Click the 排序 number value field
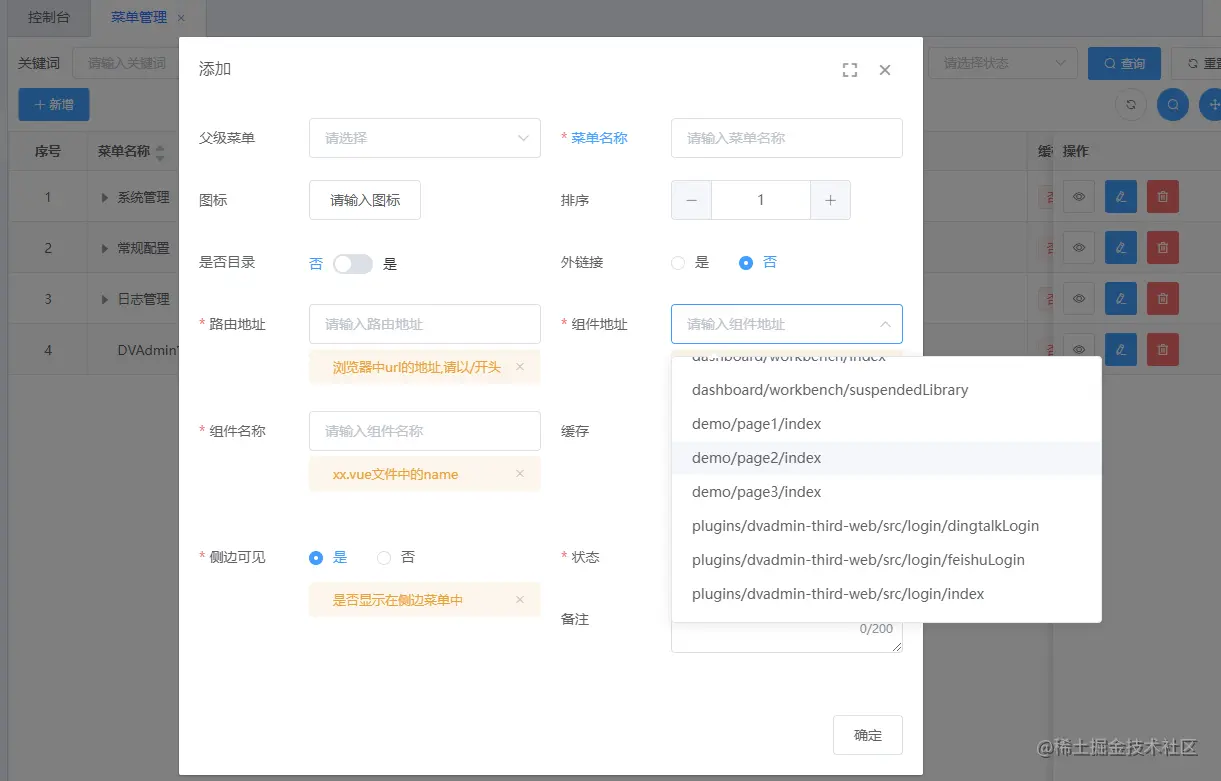1221x781 pixels. pyautogui.click(x=761, y=200)
